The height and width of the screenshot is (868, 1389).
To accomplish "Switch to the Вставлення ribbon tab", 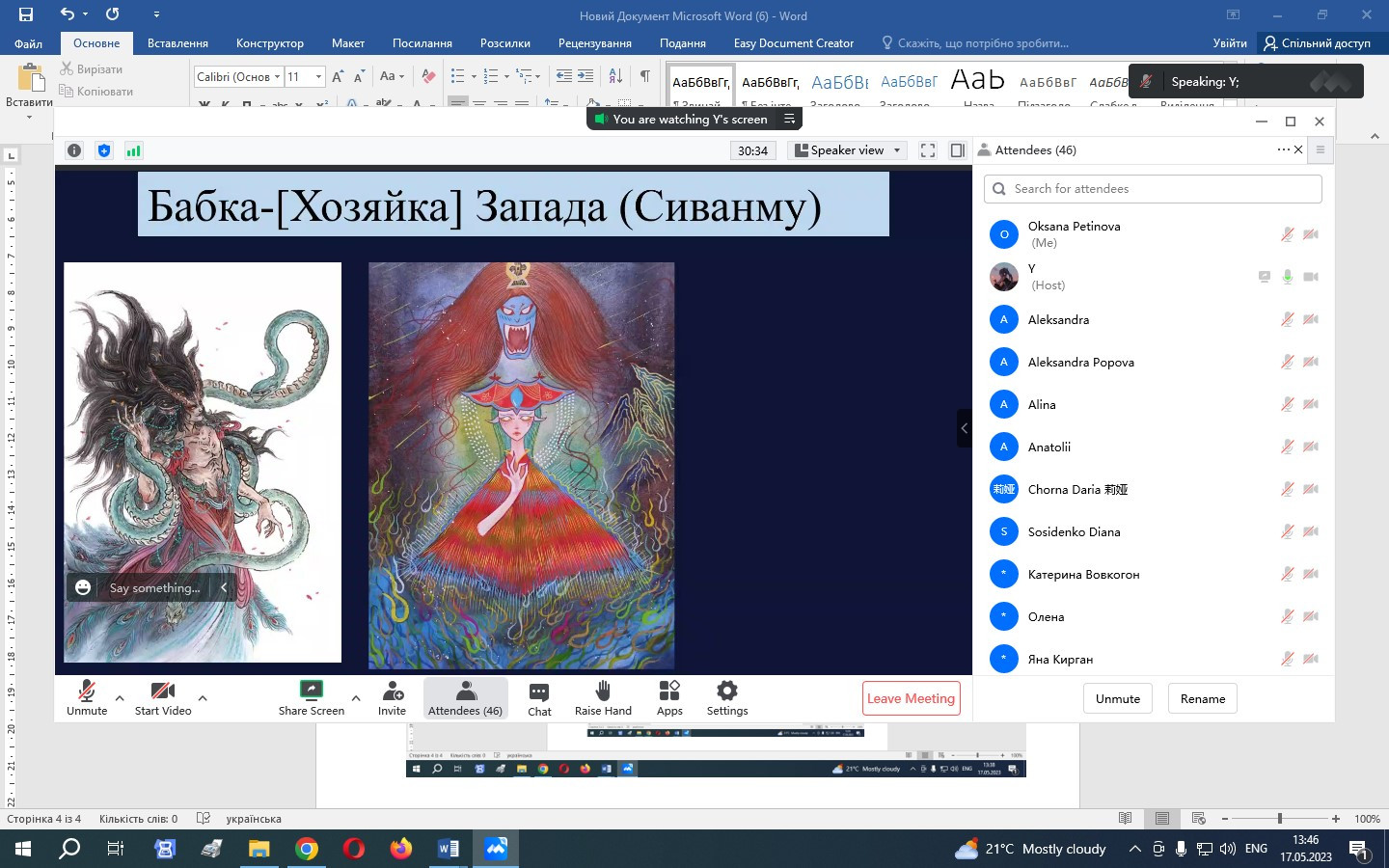I will coord(177,43).
